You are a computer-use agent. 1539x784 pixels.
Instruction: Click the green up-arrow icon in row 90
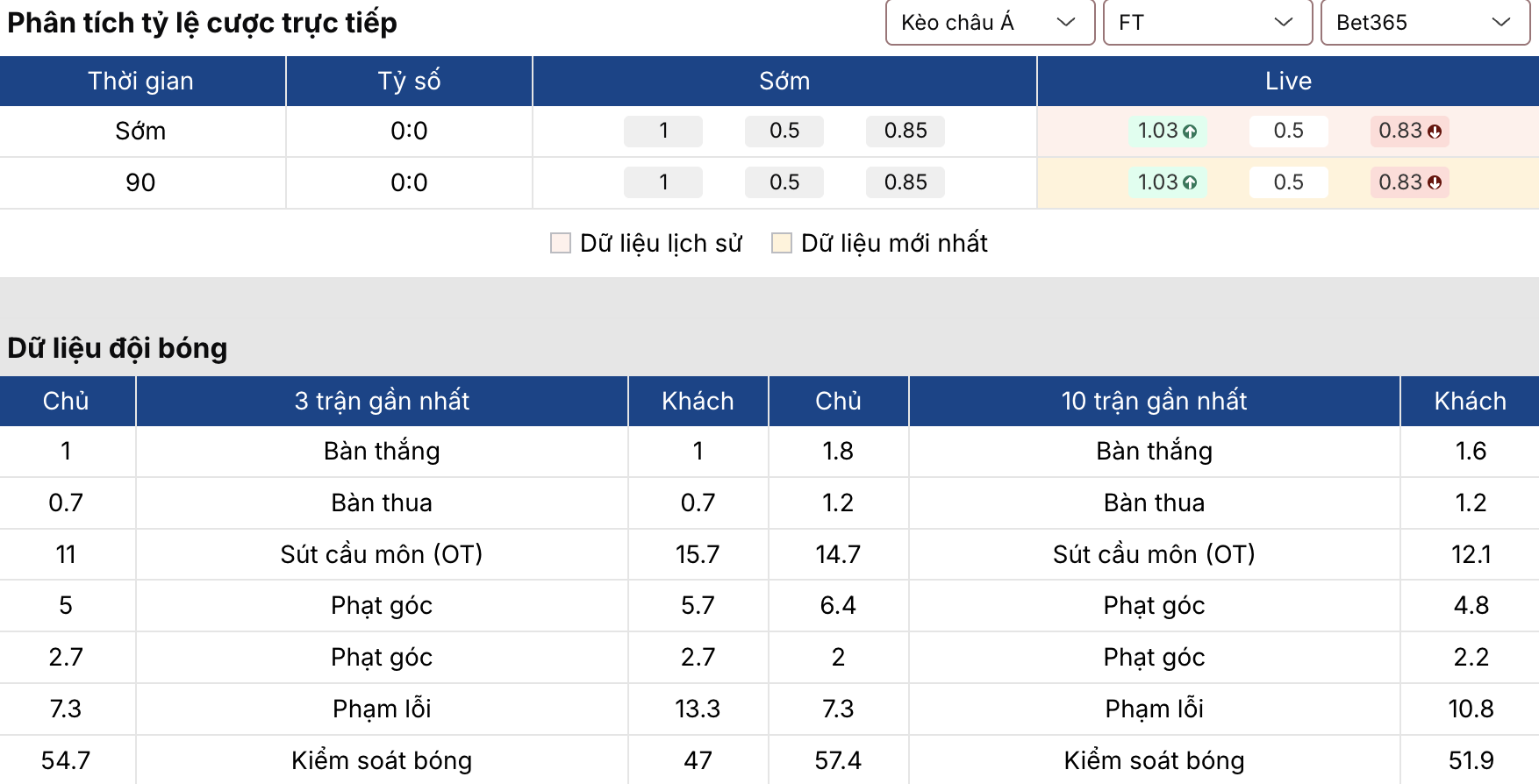1190,183
